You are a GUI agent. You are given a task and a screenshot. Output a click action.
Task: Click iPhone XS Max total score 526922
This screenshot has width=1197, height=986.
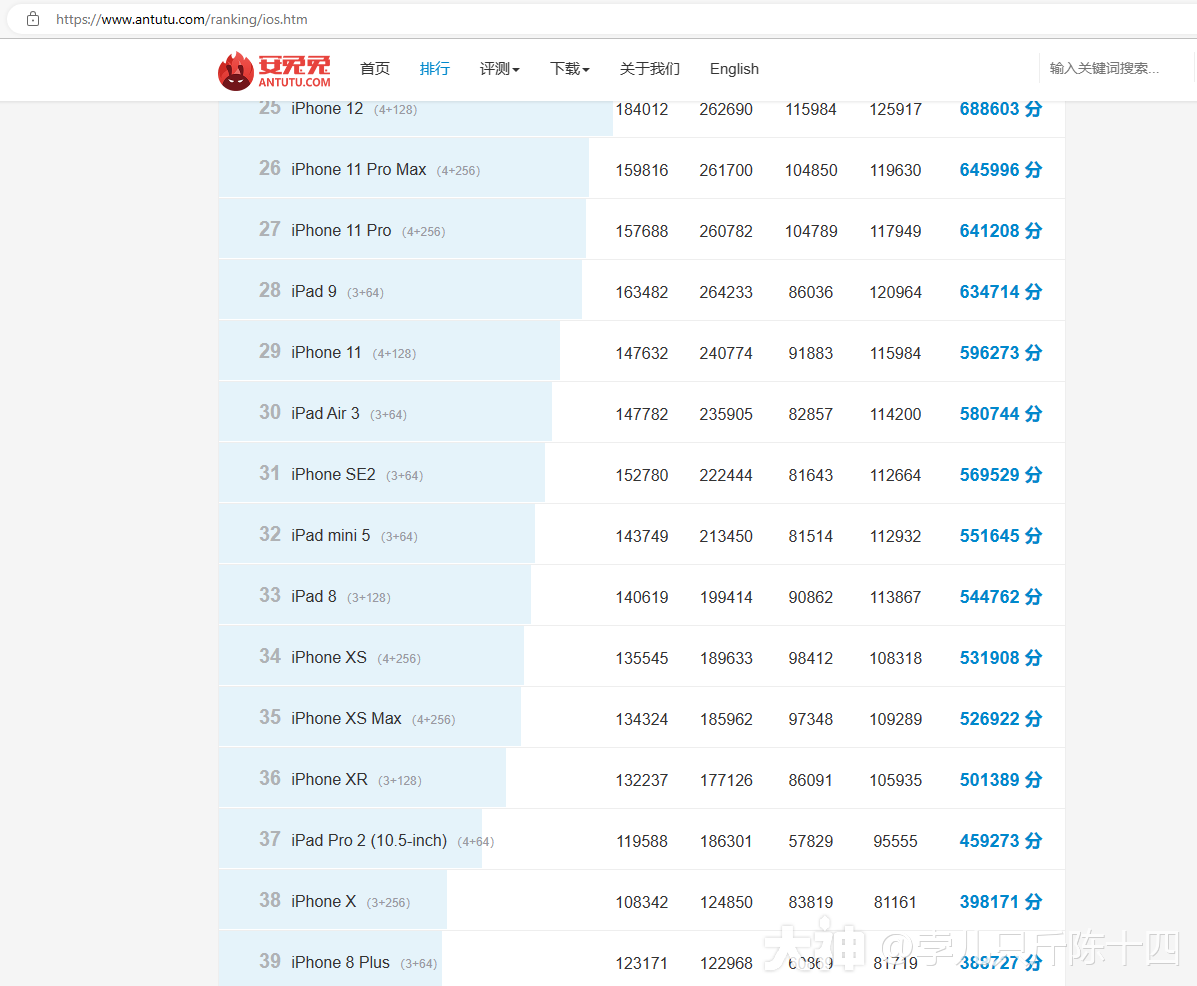1000,719
